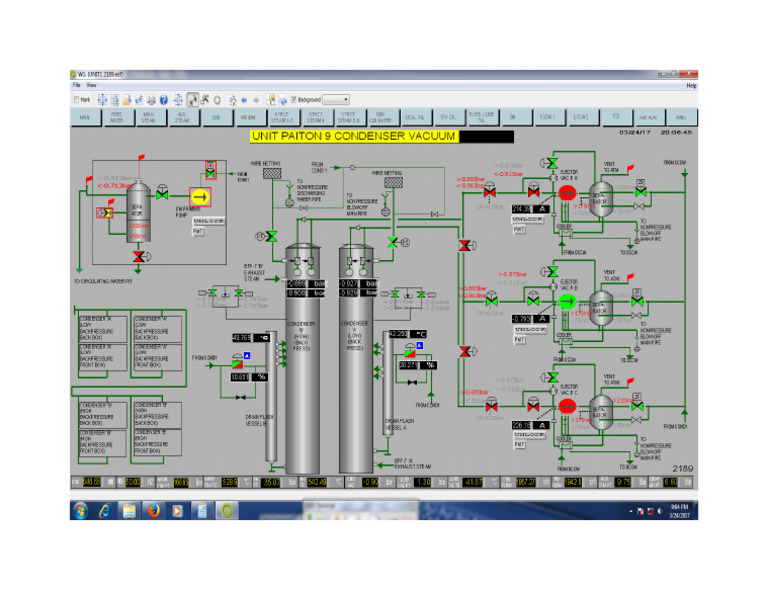
Task: Click the taskbar clock showing 3/24/2017
Action: [x=679, y=511]
